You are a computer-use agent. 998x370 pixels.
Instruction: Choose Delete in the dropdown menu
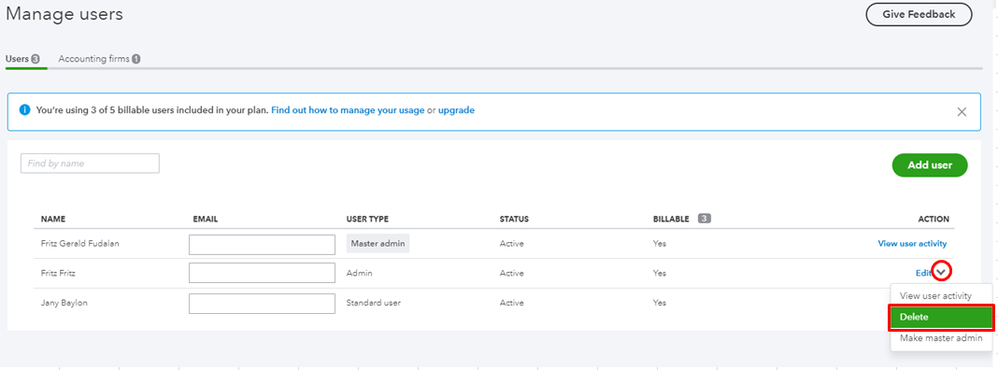pyautogui.click(x=941, y=318)
